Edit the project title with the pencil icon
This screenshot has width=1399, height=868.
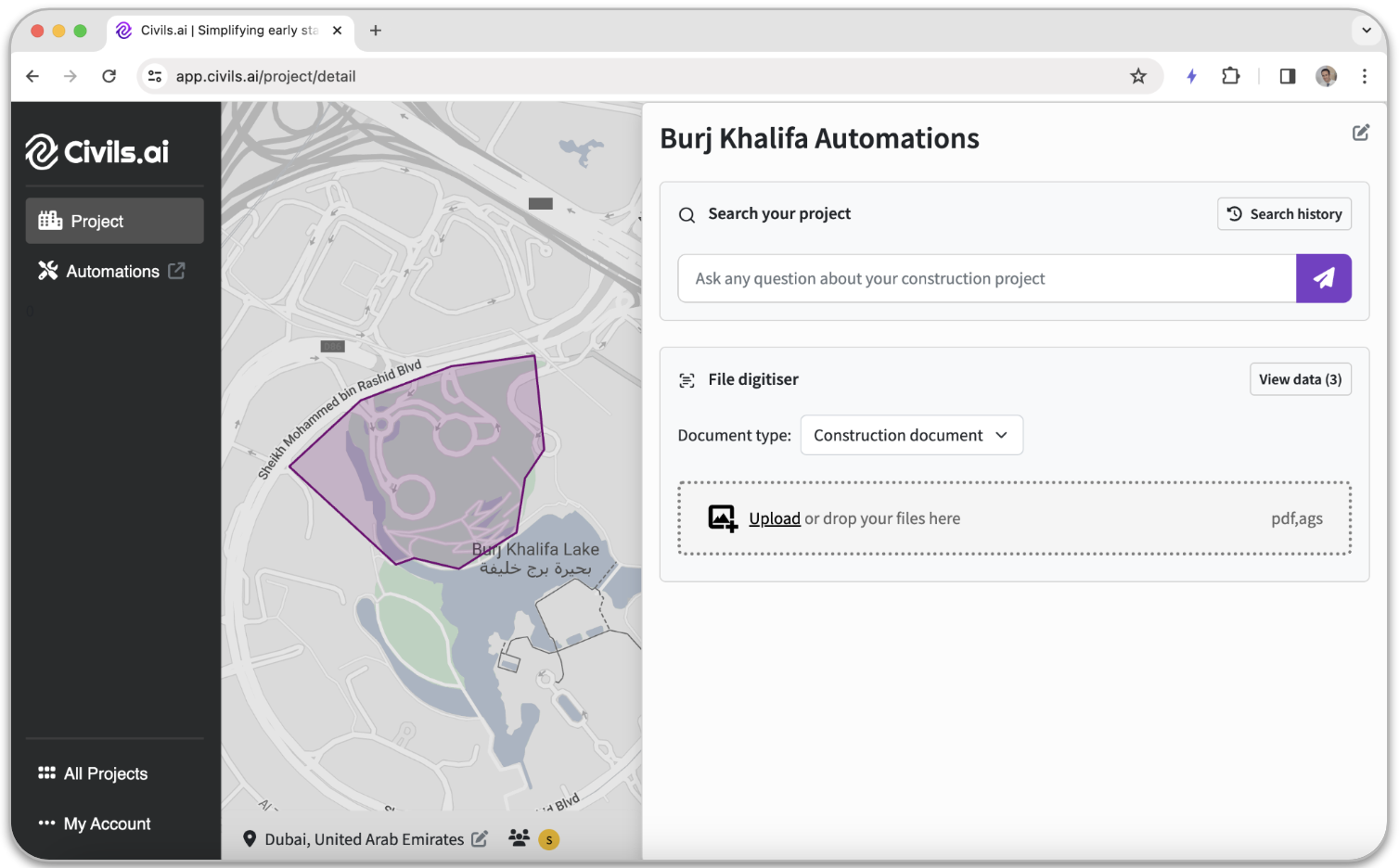point(1361,133)
